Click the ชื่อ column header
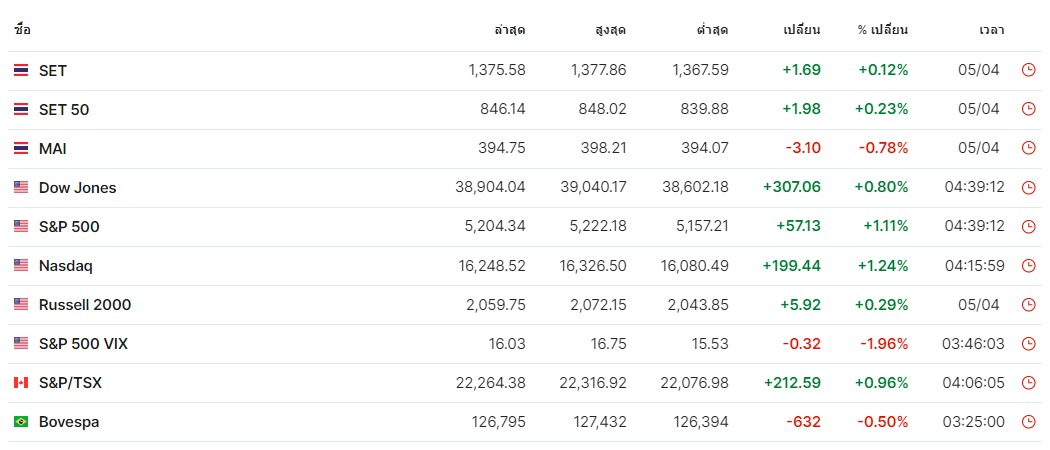This screenshot has height=450, width=1050. point(22,30)
